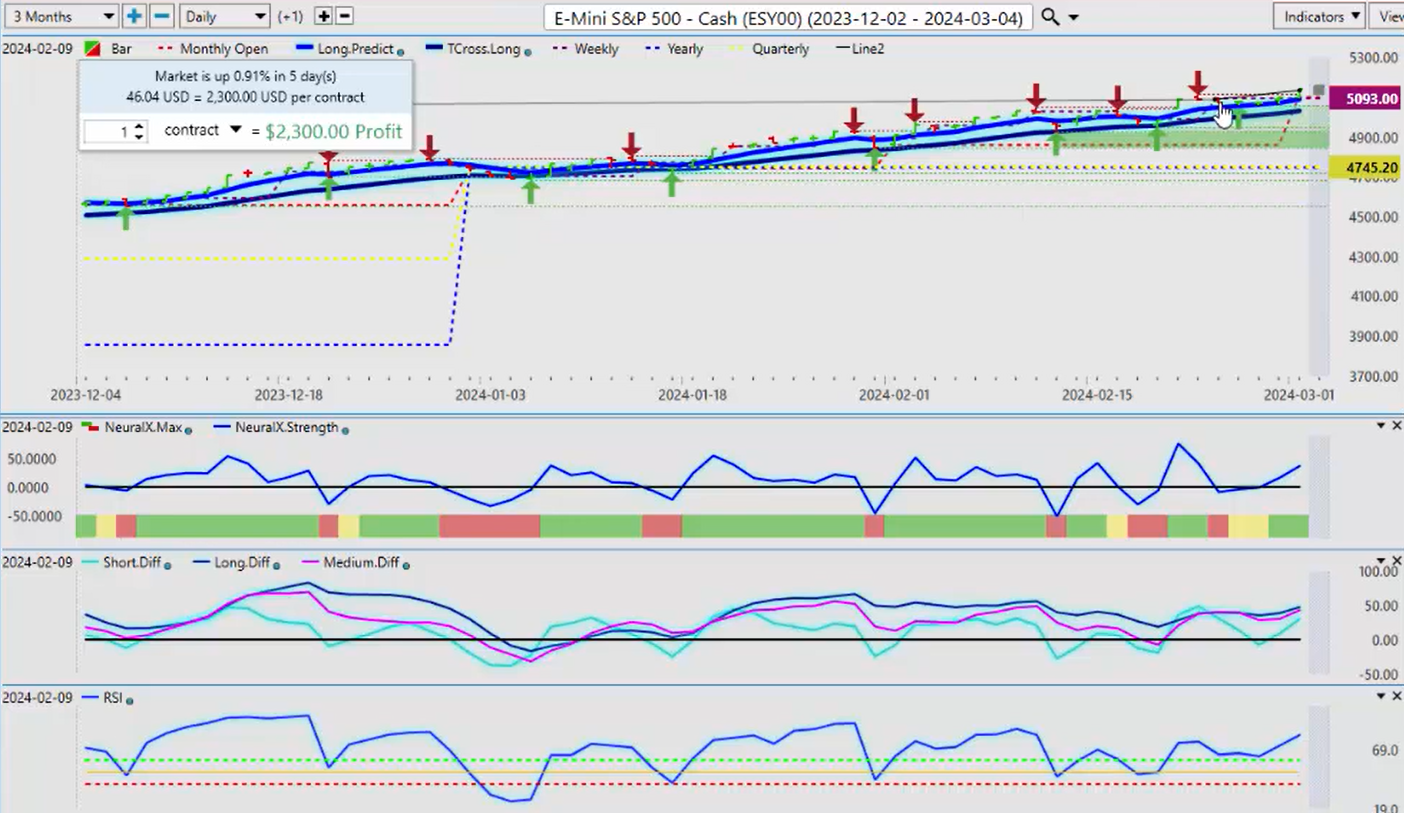Click the NeuralX.Max settings dot
Image resolution: width=1404 pixels, height=813 pixels.
[188, 430]
